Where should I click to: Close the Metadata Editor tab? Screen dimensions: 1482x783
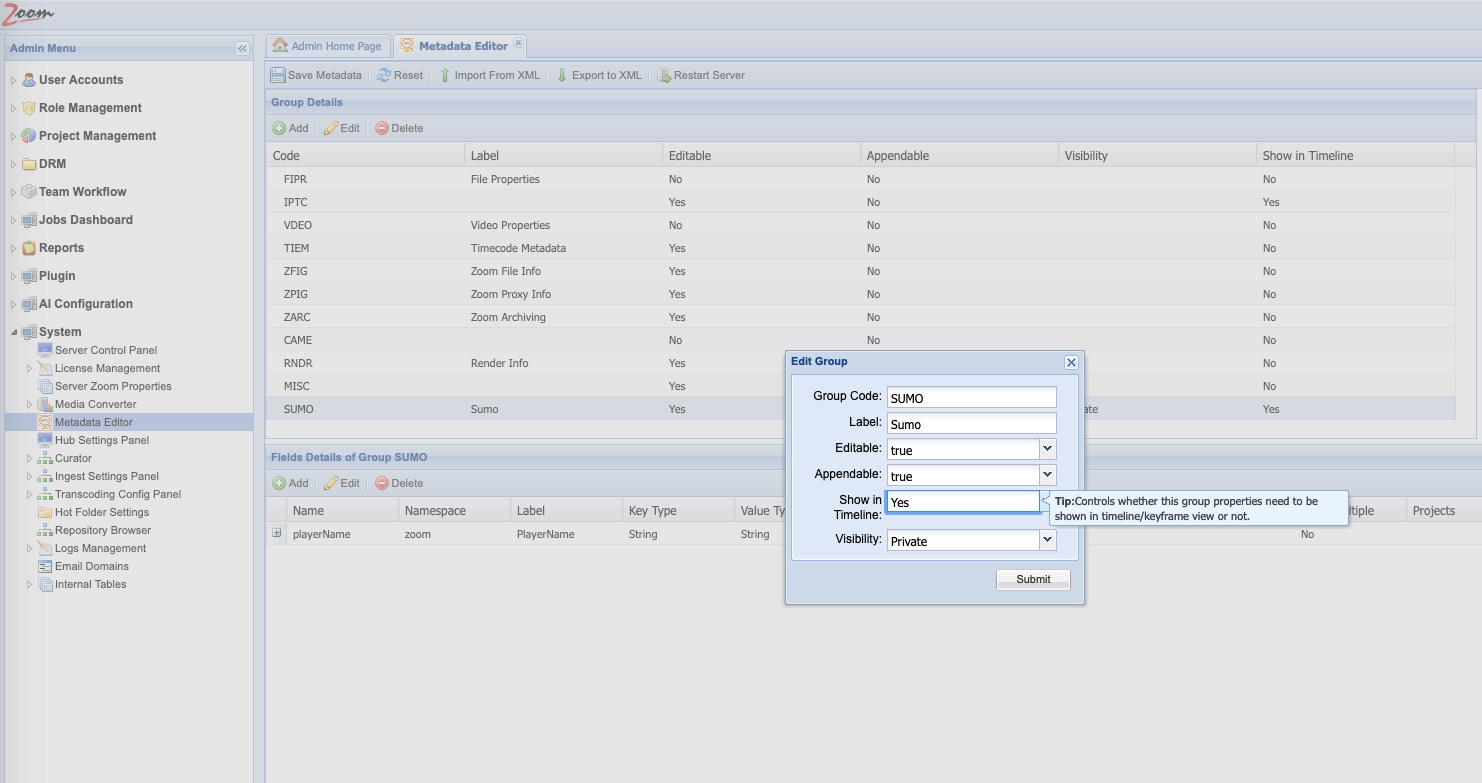point(518,43)
